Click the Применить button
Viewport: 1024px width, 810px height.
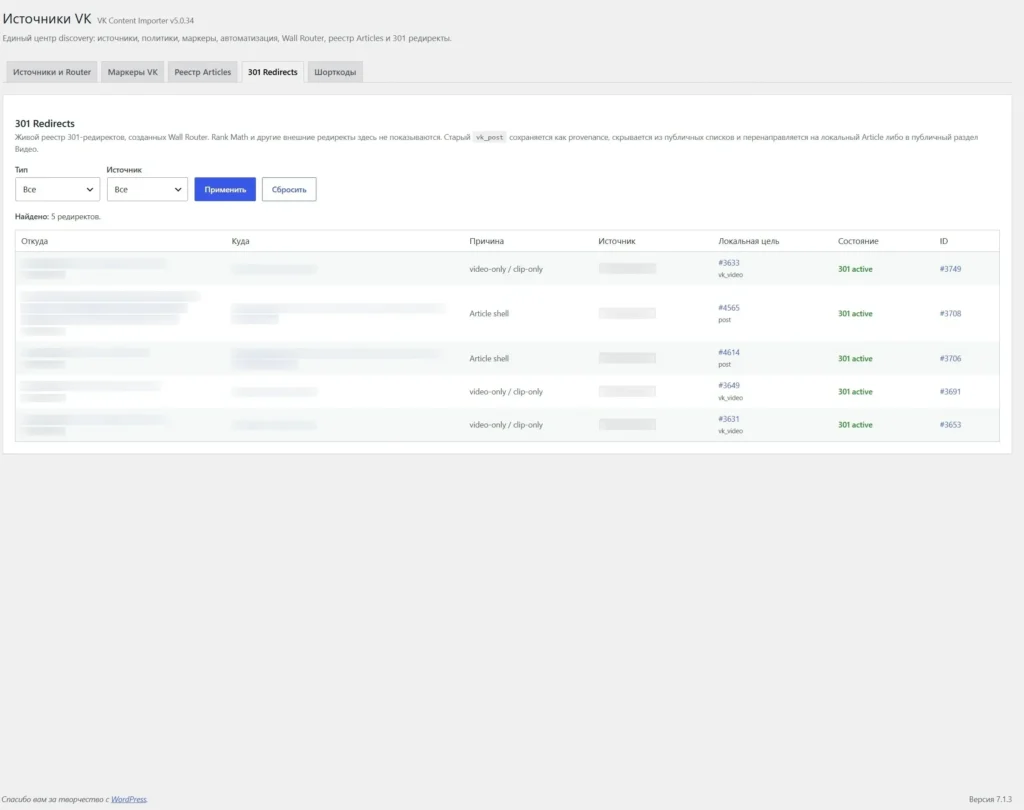pos(225,189)
